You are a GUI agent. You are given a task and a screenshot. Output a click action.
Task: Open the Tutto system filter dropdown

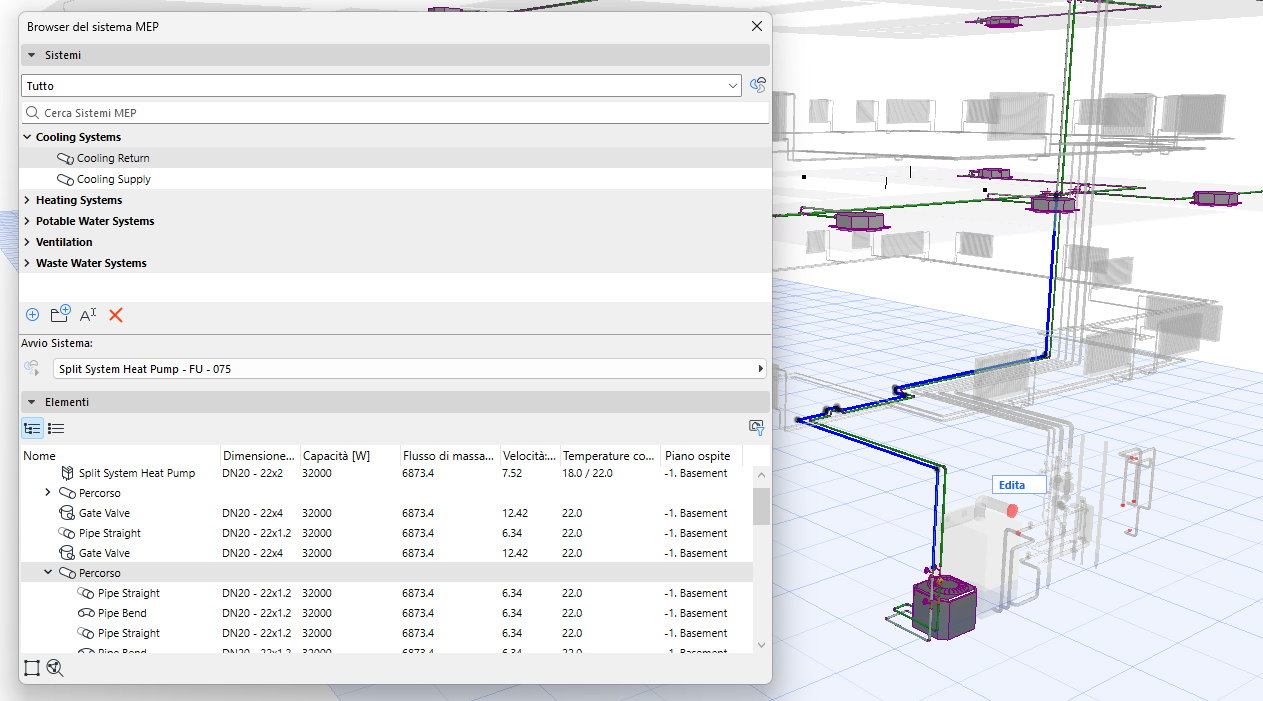click(381, 86)
